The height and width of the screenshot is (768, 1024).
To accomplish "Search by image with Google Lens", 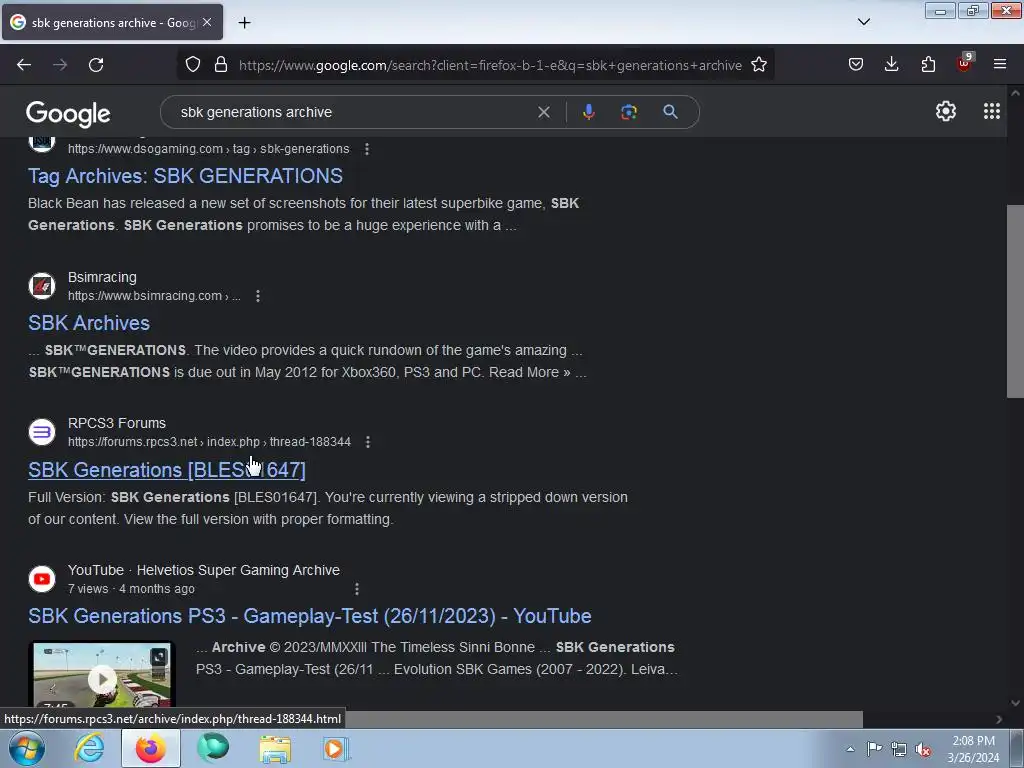I will coord(629,112).
